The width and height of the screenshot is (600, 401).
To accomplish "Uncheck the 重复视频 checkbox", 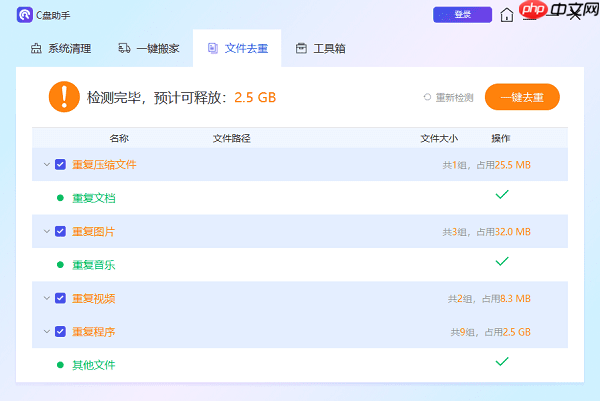I will 61,298.
